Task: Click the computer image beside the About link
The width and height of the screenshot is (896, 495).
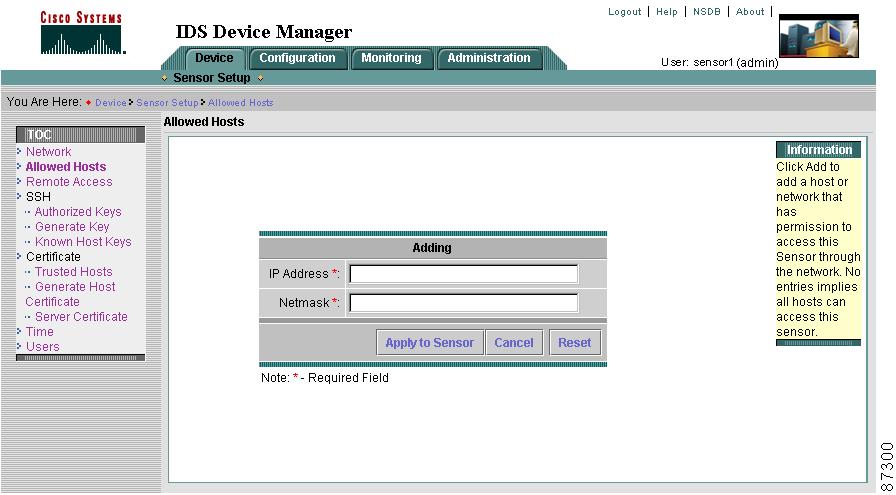Action: pyautogui.click(x=819, y=36)
